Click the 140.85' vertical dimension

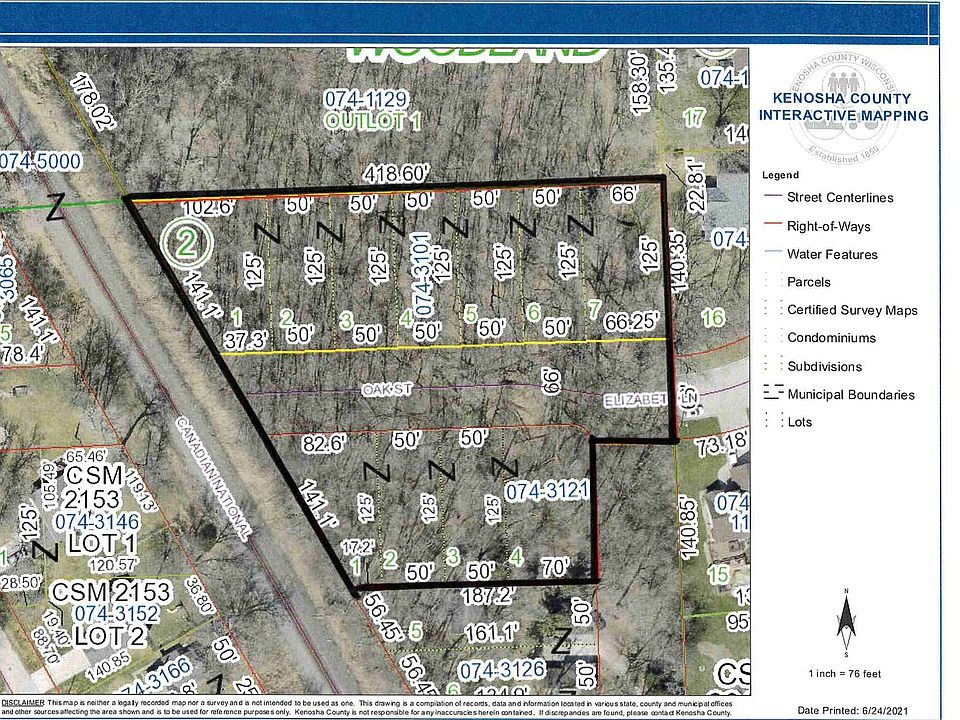click(689, 529)
